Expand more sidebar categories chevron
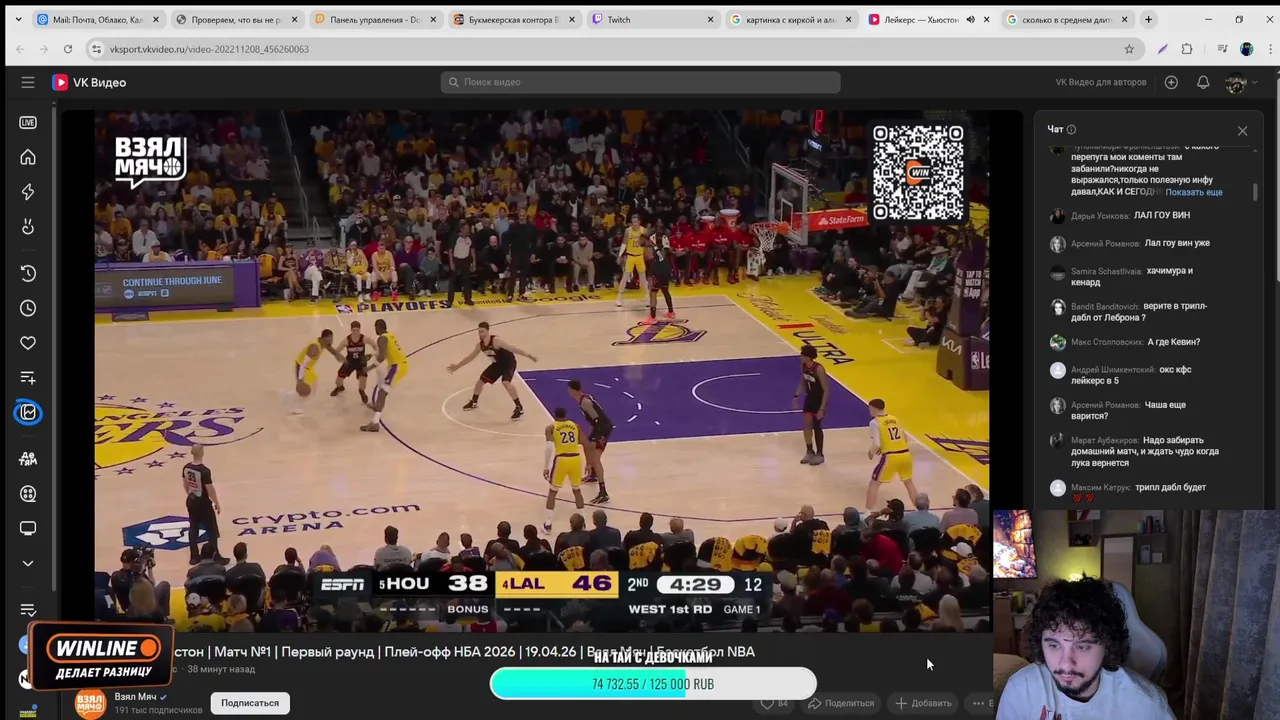The height and width of the screenshot is (720, 1280). tap(28, 563)
